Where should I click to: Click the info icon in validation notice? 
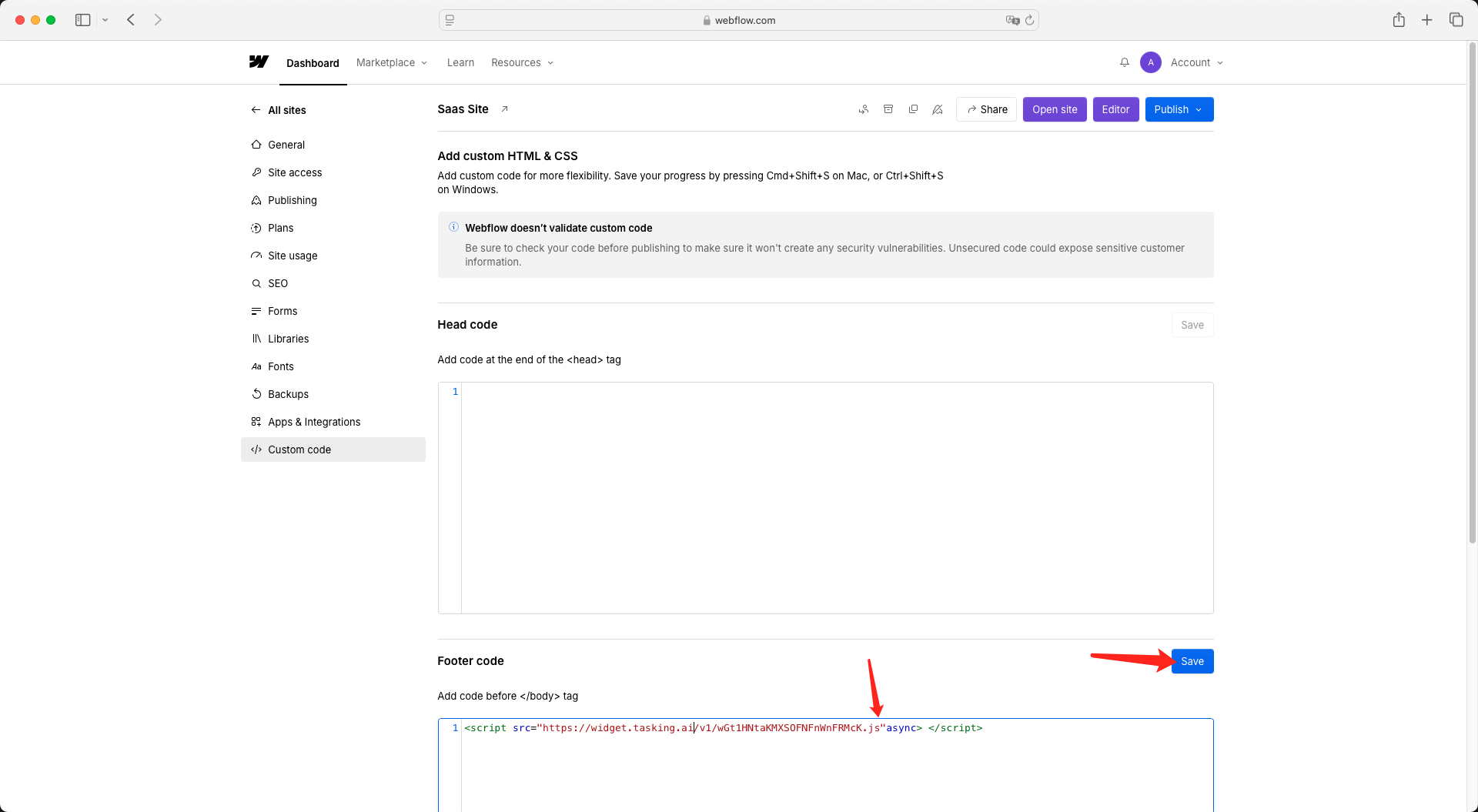point(453,227)
